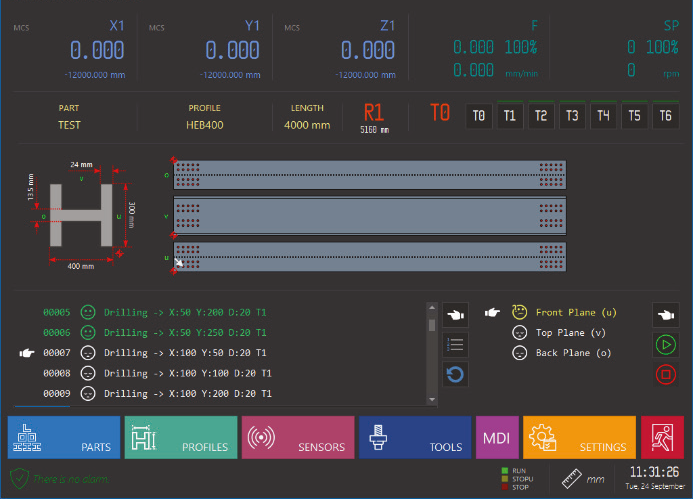Open the Sensors page

coord(298,438)
